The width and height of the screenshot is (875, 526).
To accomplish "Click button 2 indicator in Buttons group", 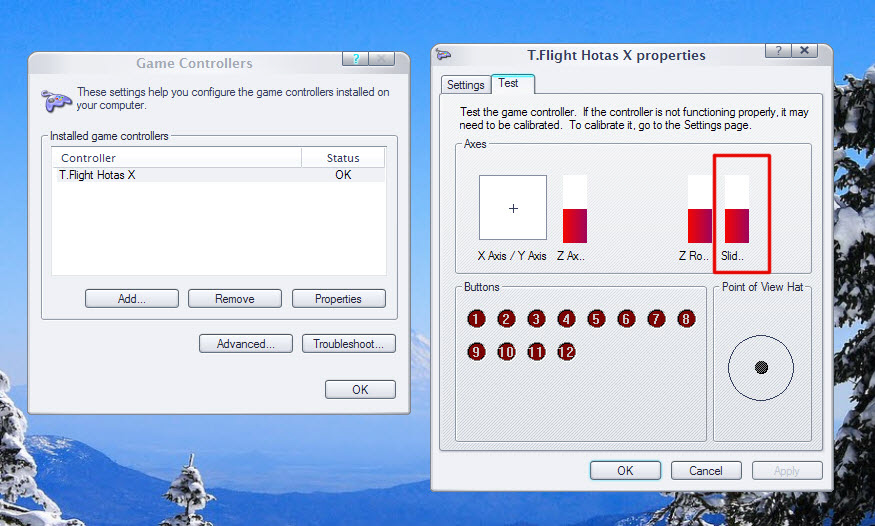I will pos(506,319).
